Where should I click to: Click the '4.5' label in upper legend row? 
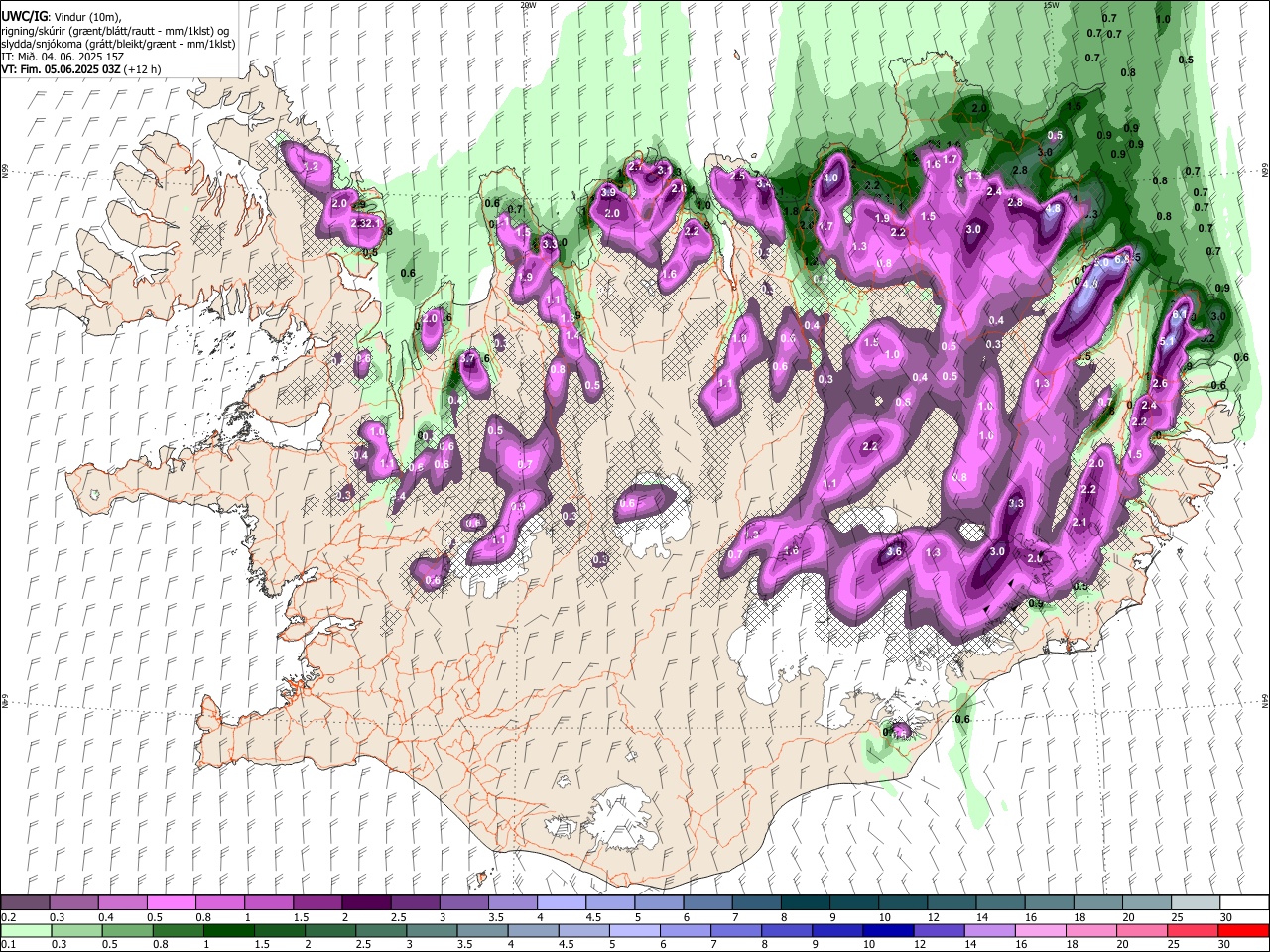coord(592,917)
